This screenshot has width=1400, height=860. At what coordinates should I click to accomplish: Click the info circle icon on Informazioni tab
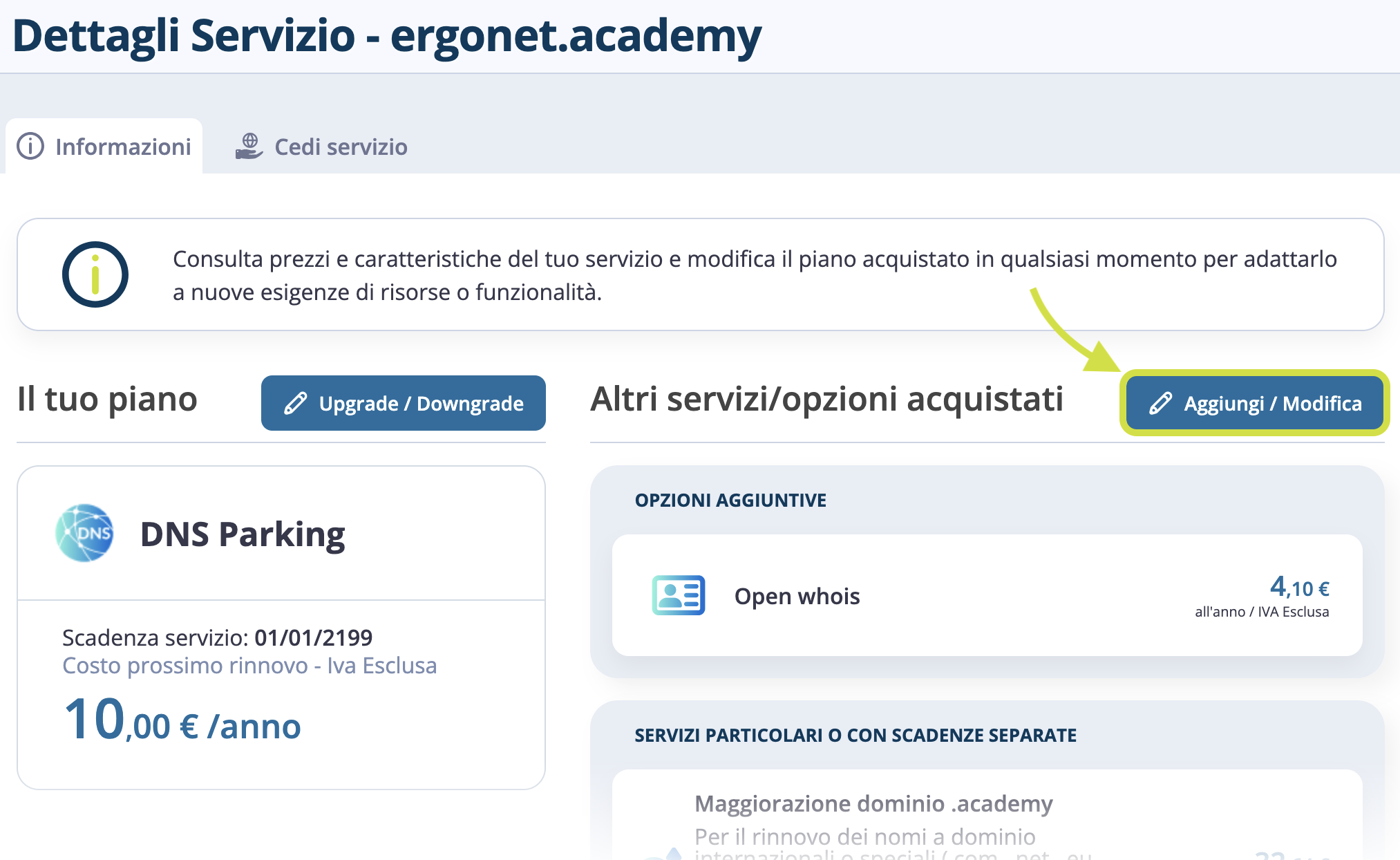pos(30,147)
